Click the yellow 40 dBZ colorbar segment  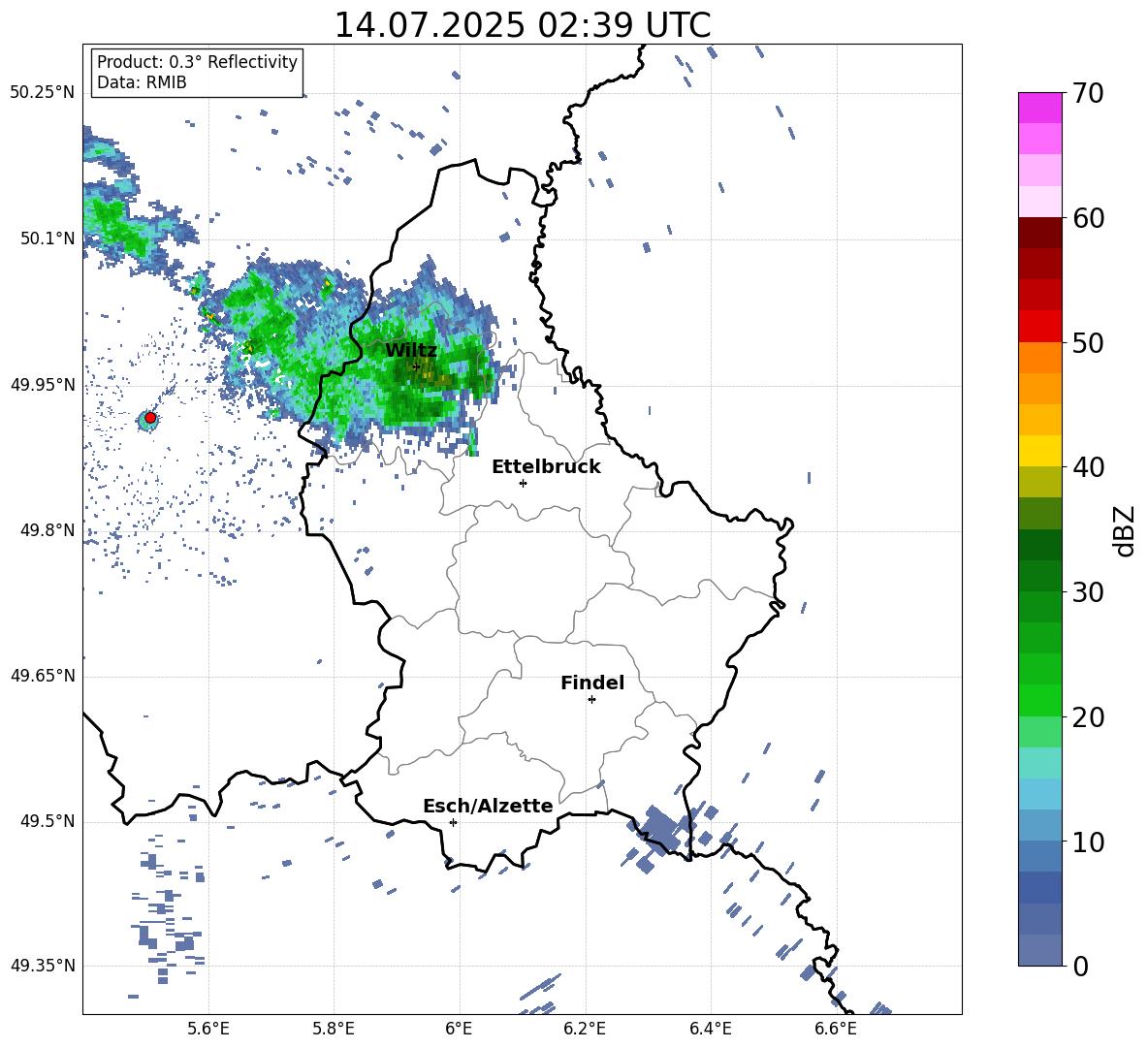[x=1039, y=451]
